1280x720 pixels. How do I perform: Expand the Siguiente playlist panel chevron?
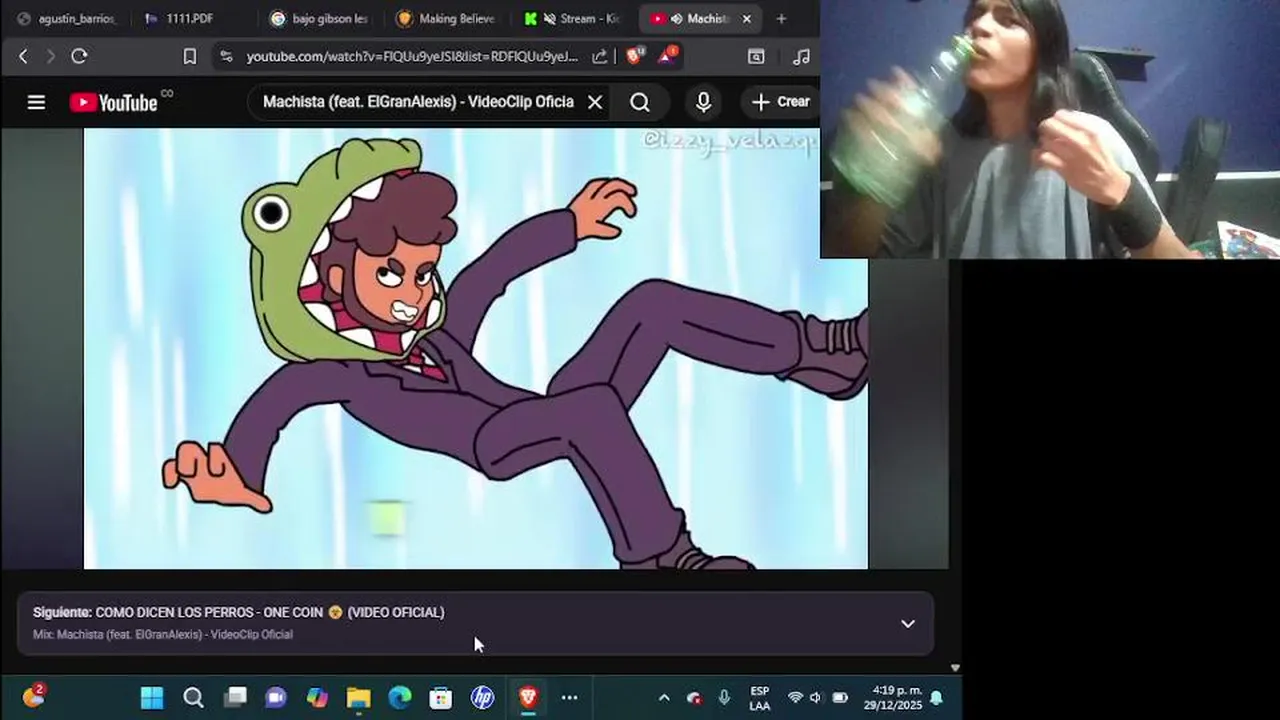[907, 623]
